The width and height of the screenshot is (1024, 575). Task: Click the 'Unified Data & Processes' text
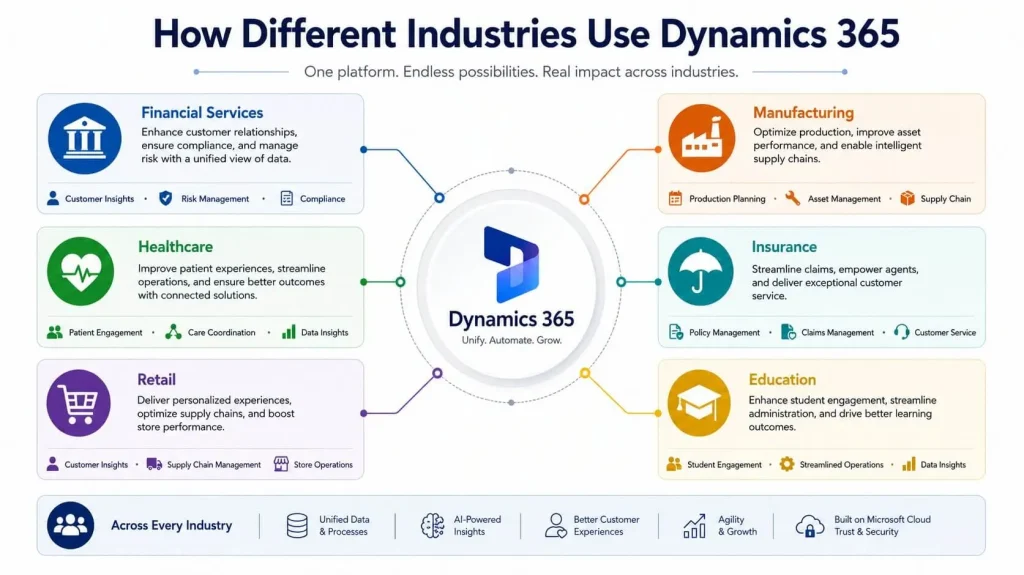tap(344, 525)
